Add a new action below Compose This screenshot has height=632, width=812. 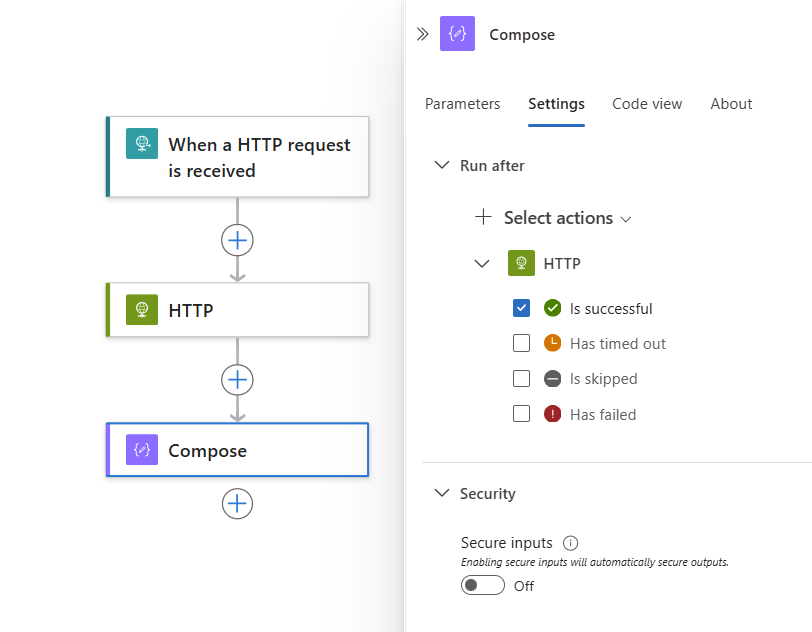click(237, 503)
